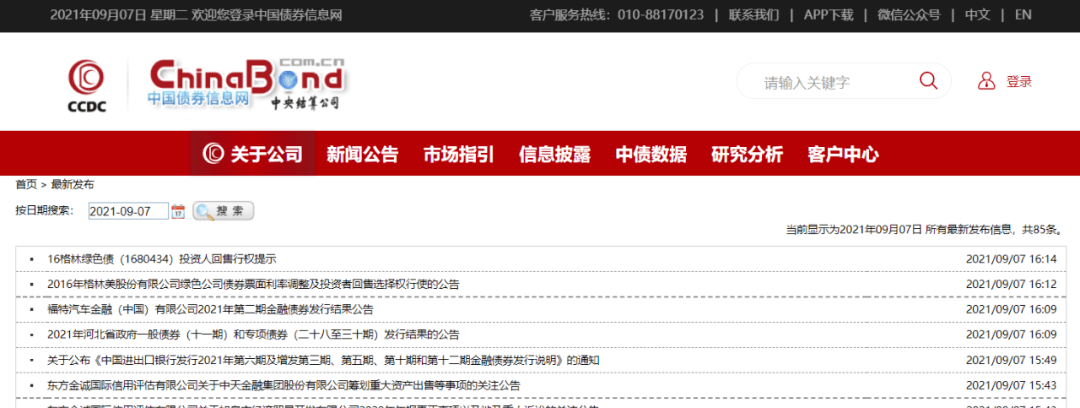The image size is (1080, 408).
Task: Click 最新发布 breadcrumb text
Action: tap(72, 184)
